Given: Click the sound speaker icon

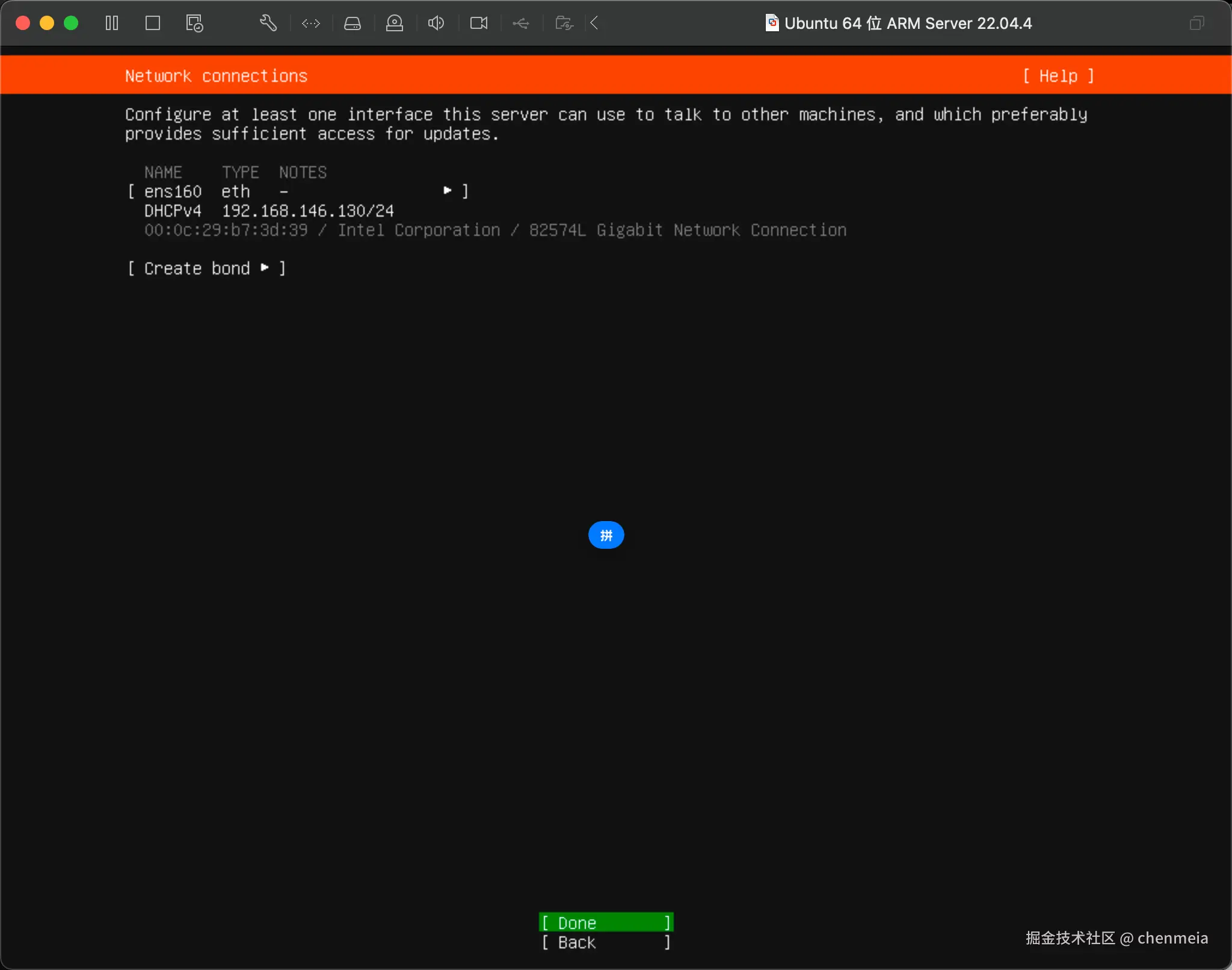Looking at the screenshot, I should [436, 23].
